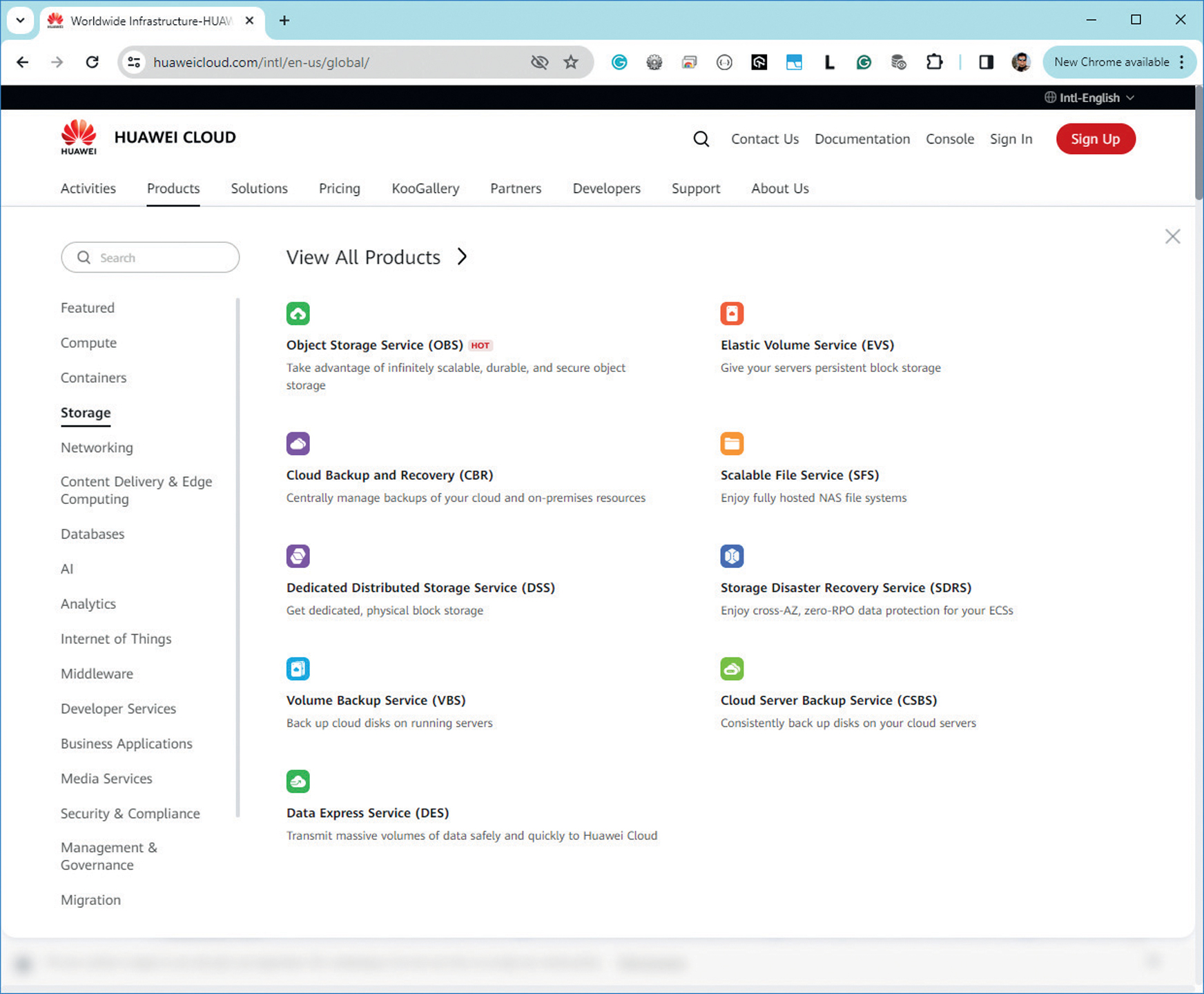Select the Featured category
The image size is (1204, 994).
click(88, 308)
